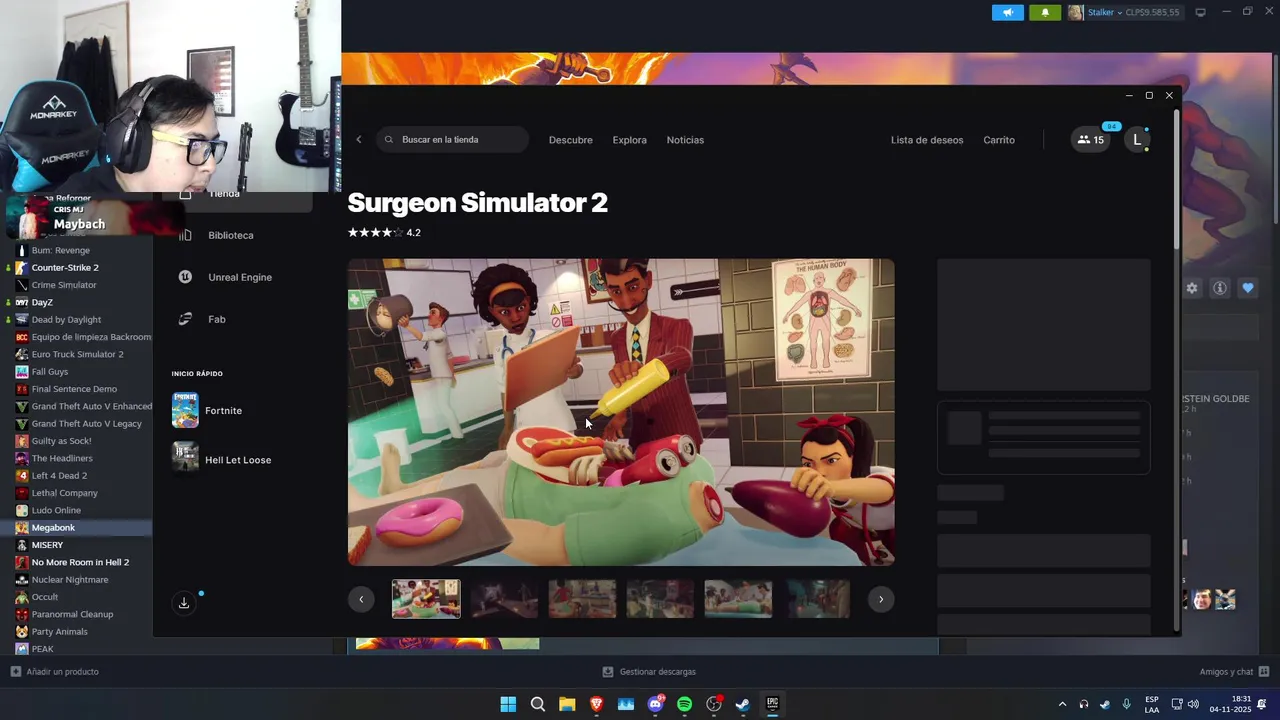The width and height of the screenshot is (1280, 720).
Task: Select the first Surgeon Simulator 2 thumbnail
Action: (426, 599)
